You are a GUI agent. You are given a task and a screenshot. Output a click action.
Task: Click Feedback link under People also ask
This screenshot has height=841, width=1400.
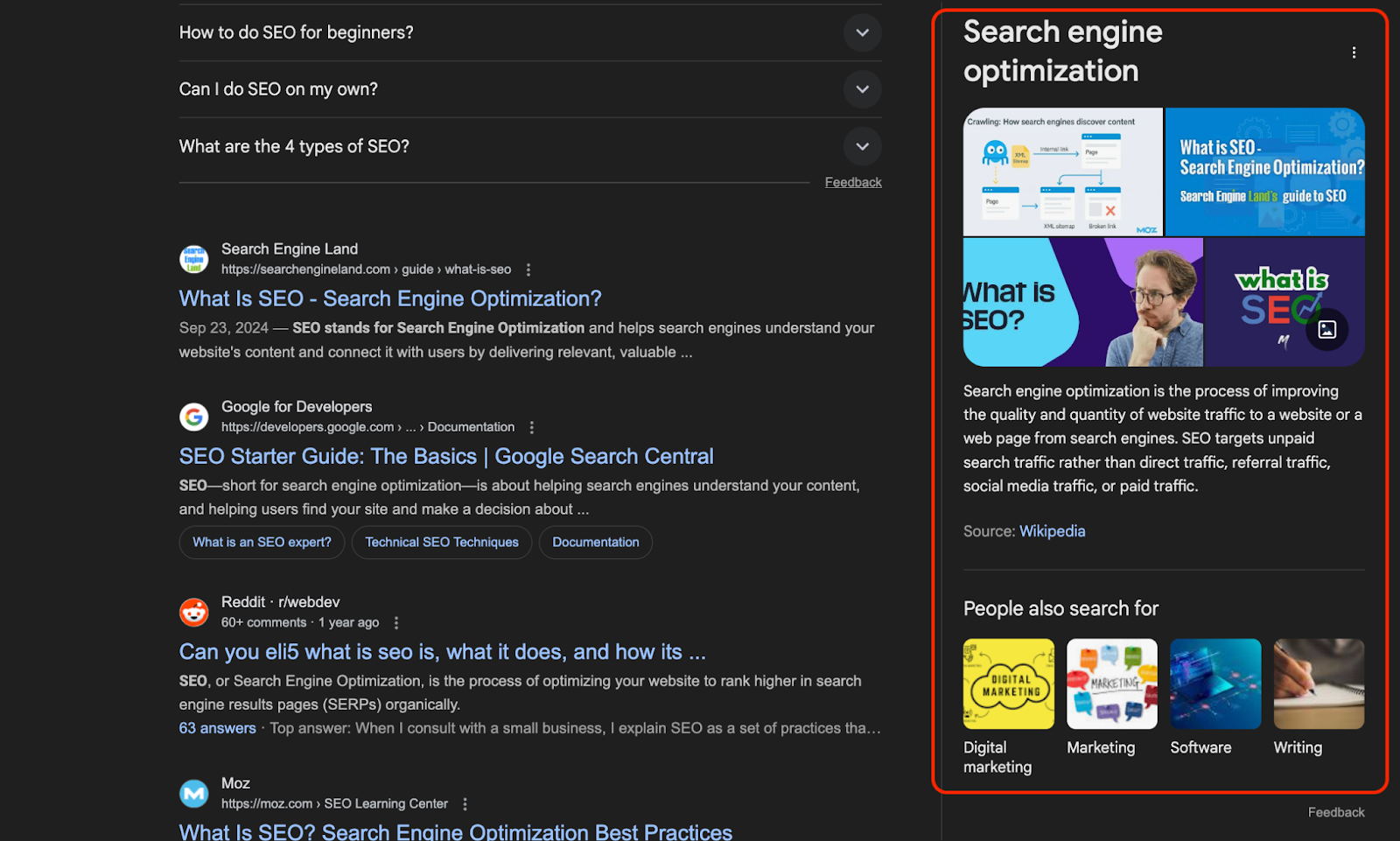[x=853, y=182]
